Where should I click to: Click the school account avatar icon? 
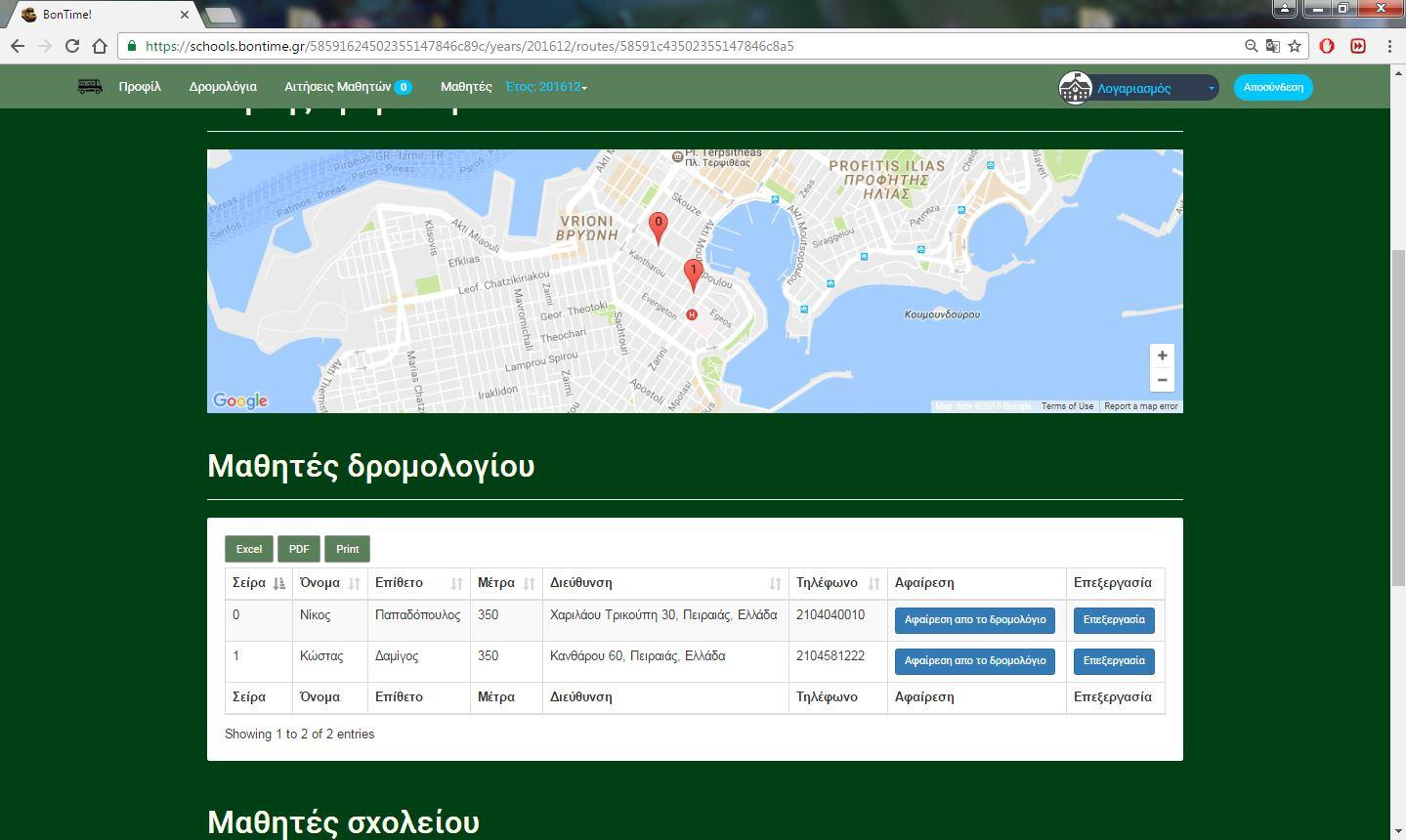1075,87
